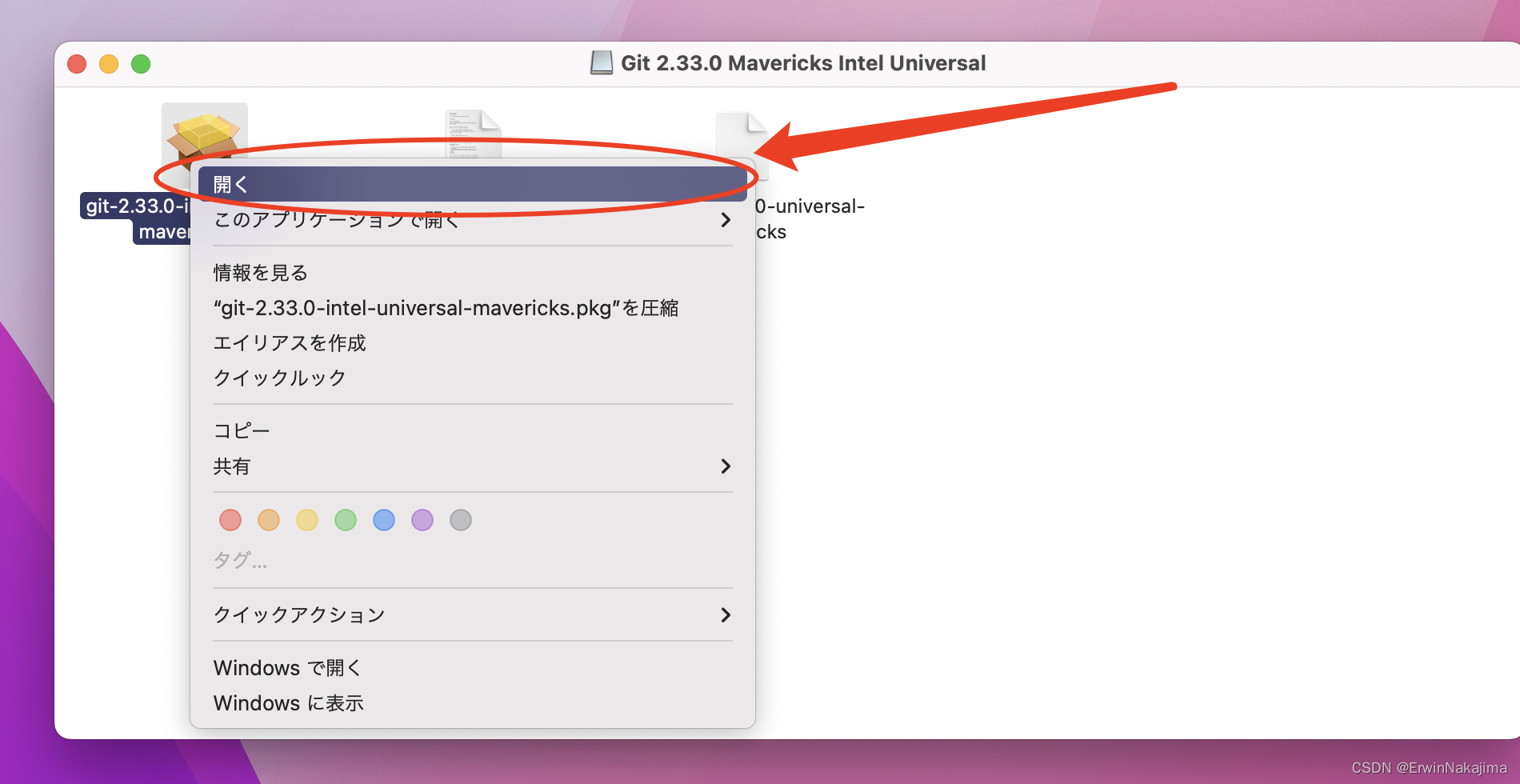Image resolution: width=1520 pixels, height=784 pixels.
Task: Apply the gray tag color
Action: point(461,520)
